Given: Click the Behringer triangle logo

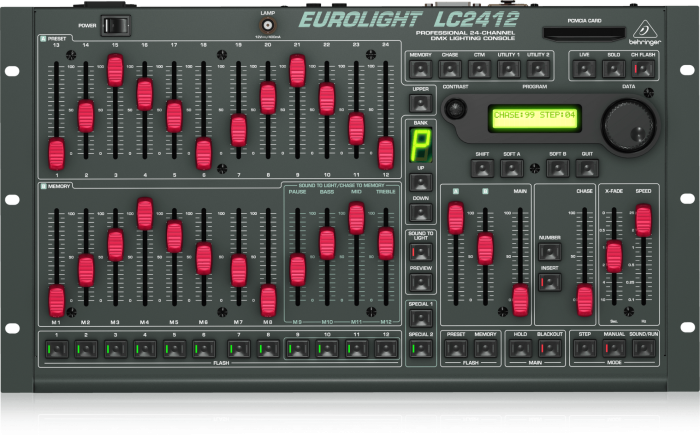Looking at the screenshot, I should (x=645, y=30).
